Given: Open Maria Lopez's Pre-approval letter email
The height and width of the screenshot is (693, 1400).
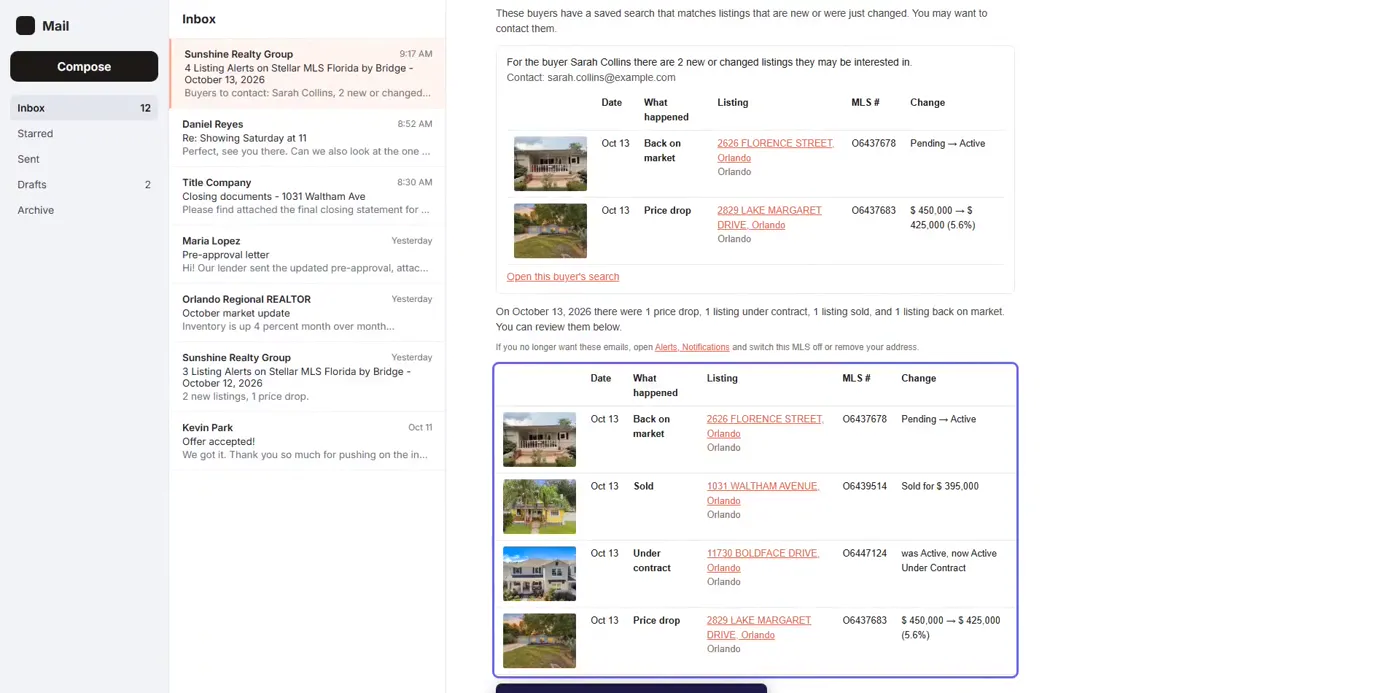Looking at the screenshot, I should 308,254.
